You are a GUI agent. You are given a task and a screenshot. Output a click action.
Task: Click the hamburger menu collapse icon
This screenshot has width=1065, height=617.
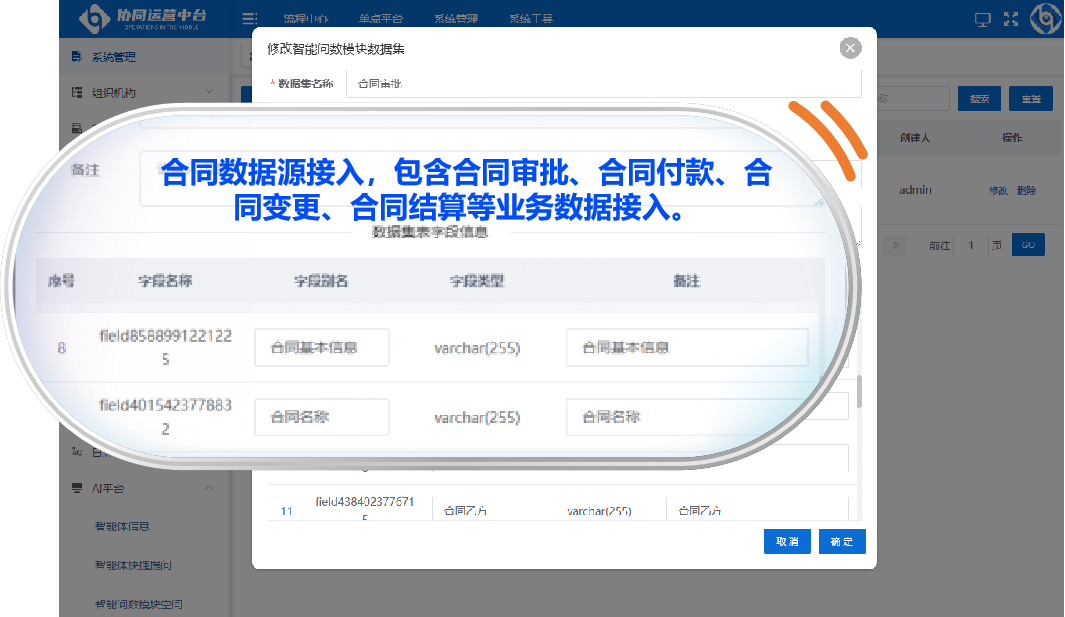pos(249,19)
